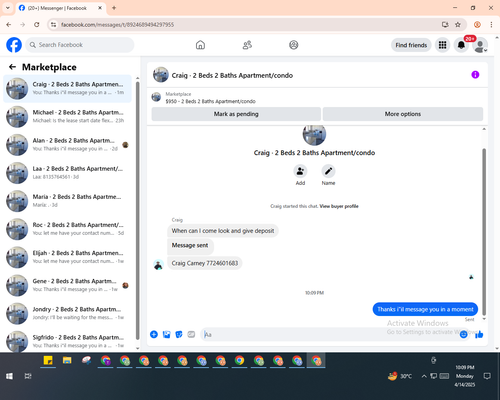Image resolution: width=500 pixels, height=400 pixels.
Task: Open Michael's apartment conversation
Action: (67, 116)
